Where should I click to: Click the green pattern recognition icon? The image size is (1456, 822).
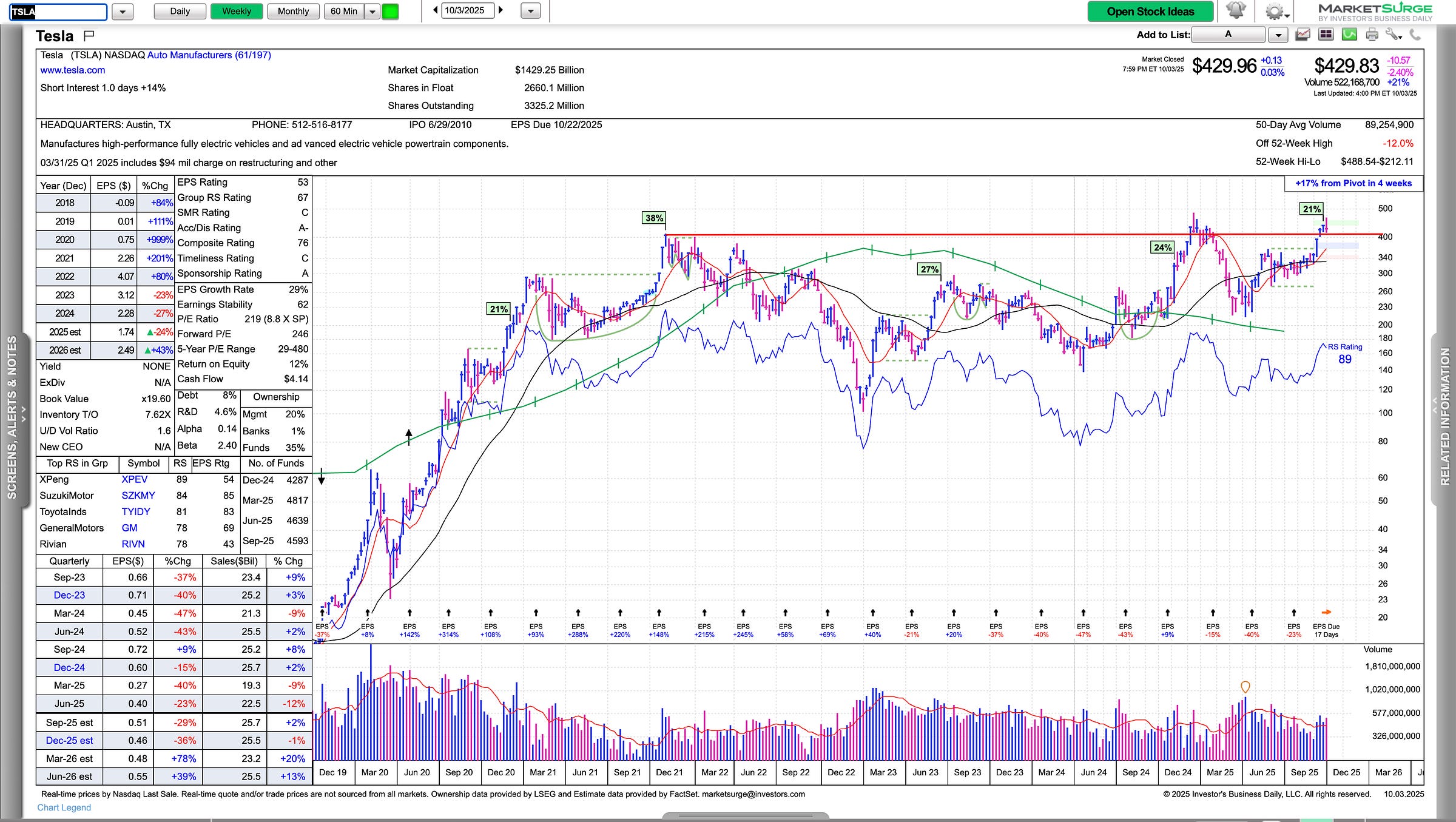(1349, 35)
